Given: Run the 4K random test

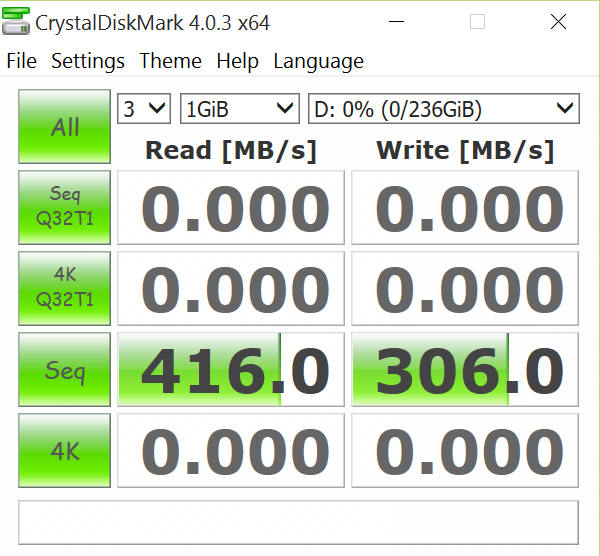Looking at the screenshot, I should click(65, 451).
